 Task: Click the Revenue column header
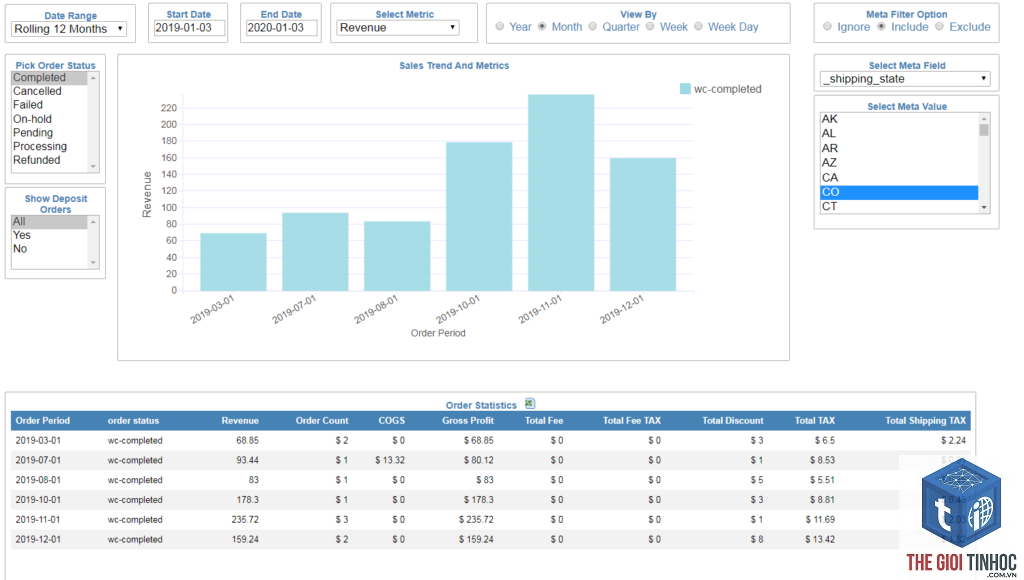click(x=240, y=421)
